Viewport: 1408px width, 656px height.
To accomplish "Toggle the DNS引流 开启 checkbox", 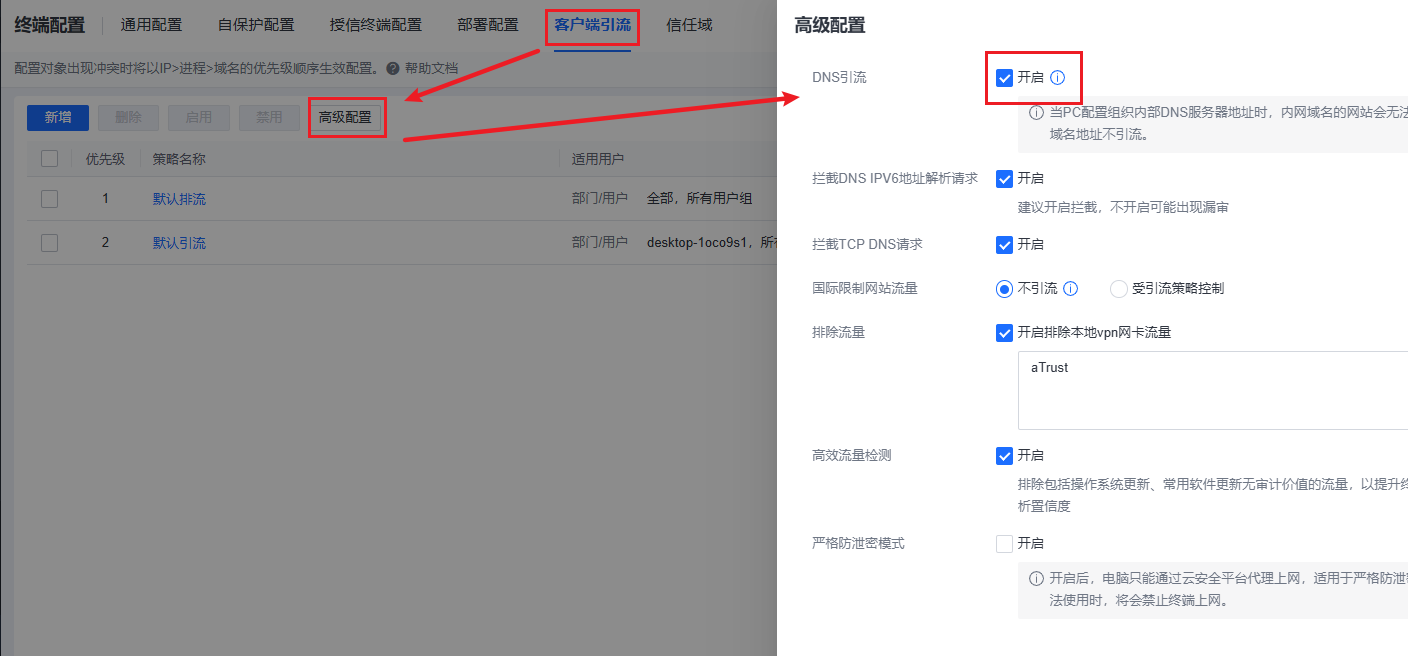I will coord(1005,78).
